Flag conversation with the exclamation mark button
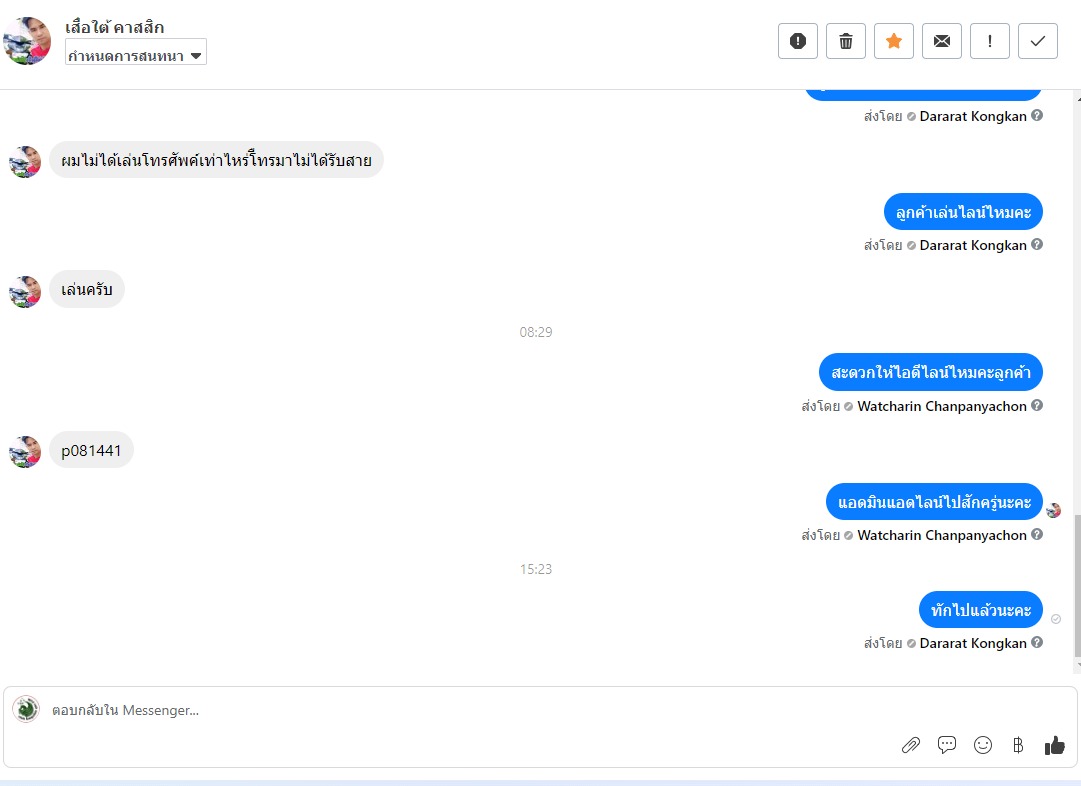1081x786 pixels. (990, 41)
